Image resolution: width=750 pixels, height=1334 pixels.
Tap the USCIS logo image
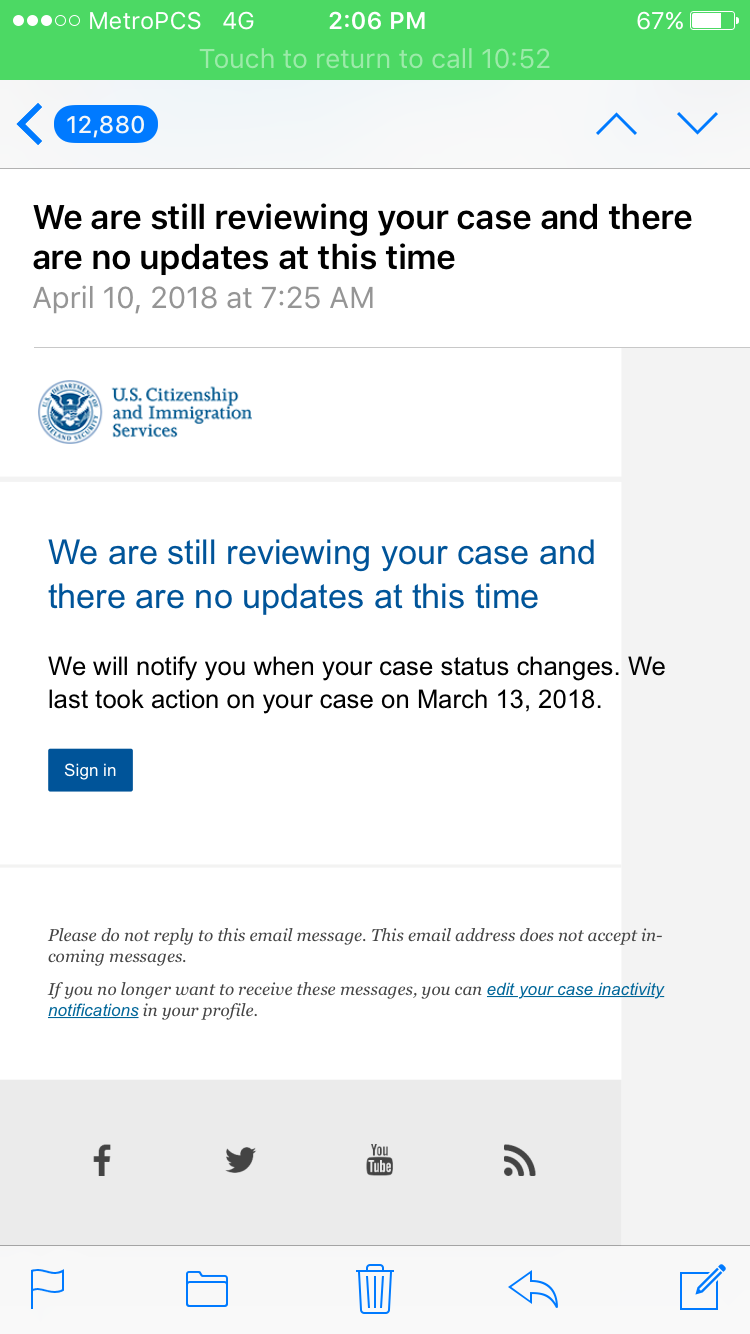click(x=145, y=412)
